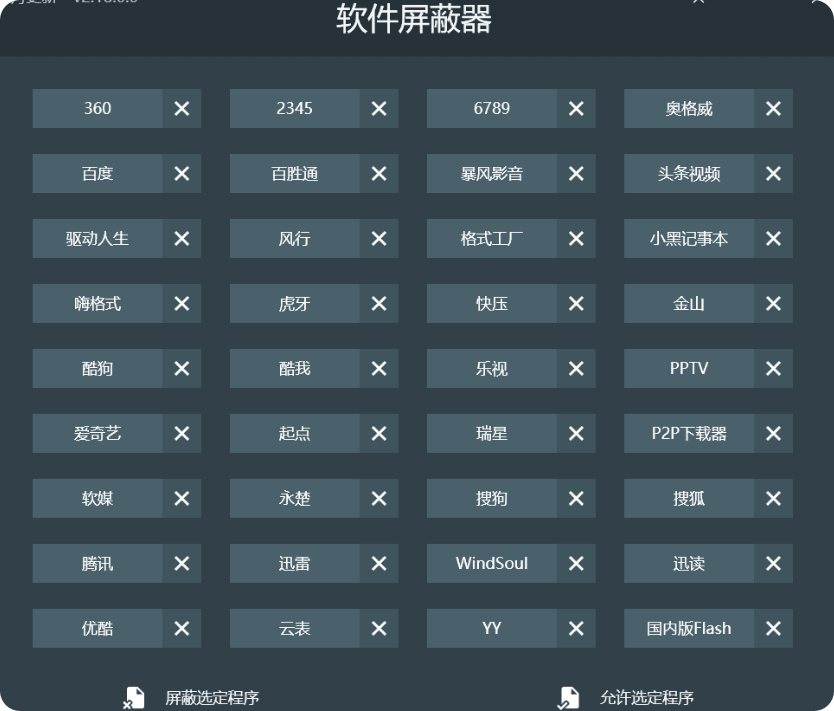Click 屏蔽选定程序 to block selected programs
This screenshot has height=711, width=834.
[x=211, y=698]
